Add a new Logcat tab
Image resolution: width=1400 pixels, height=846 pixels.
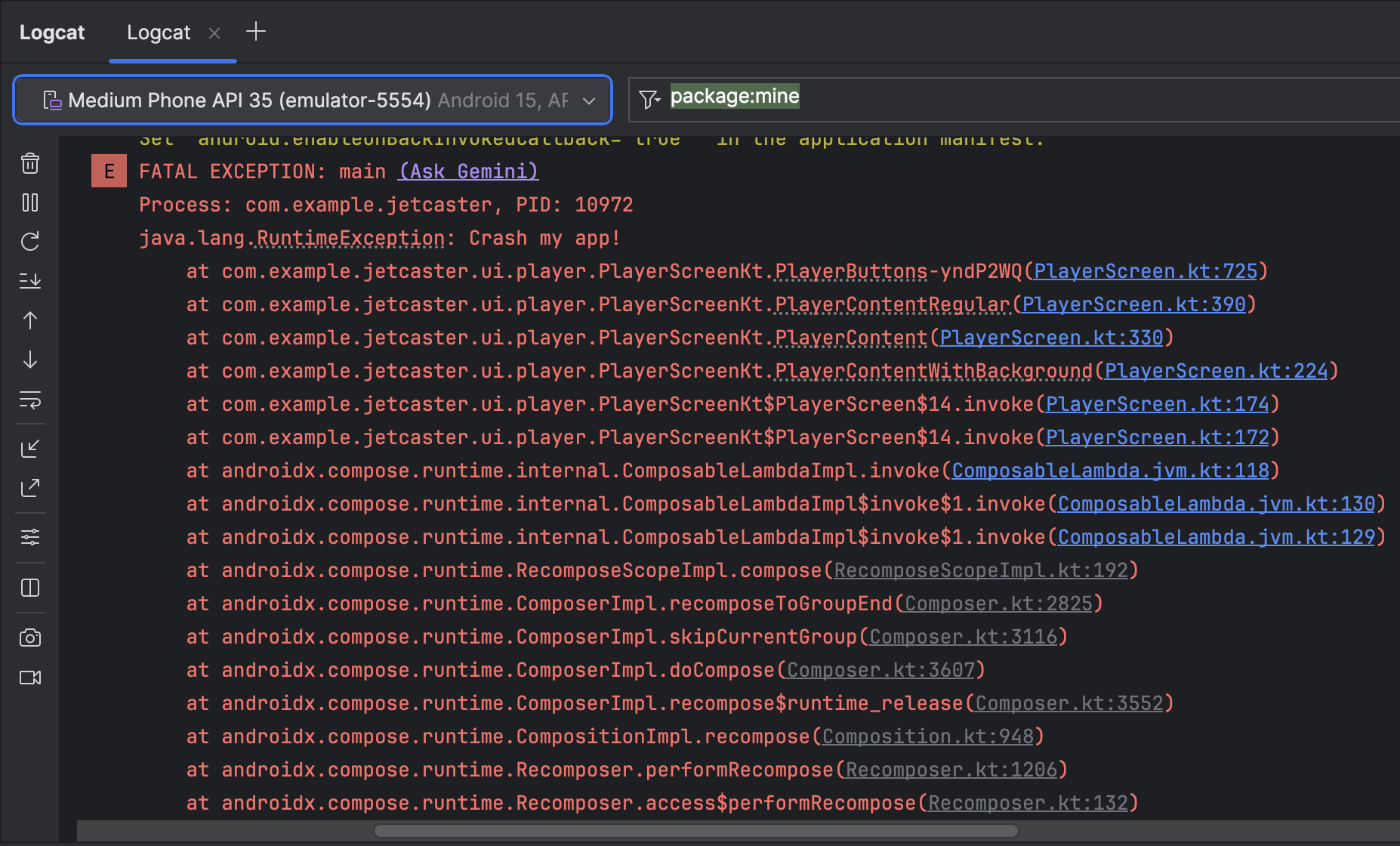coord(256,31)
